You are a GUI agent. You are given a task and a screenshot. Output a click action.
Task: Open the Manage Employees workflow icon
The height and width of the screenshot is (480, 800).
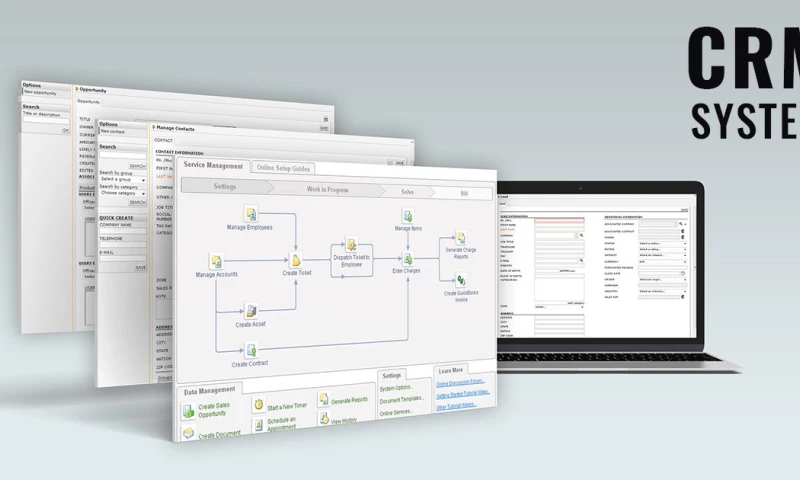251,213
